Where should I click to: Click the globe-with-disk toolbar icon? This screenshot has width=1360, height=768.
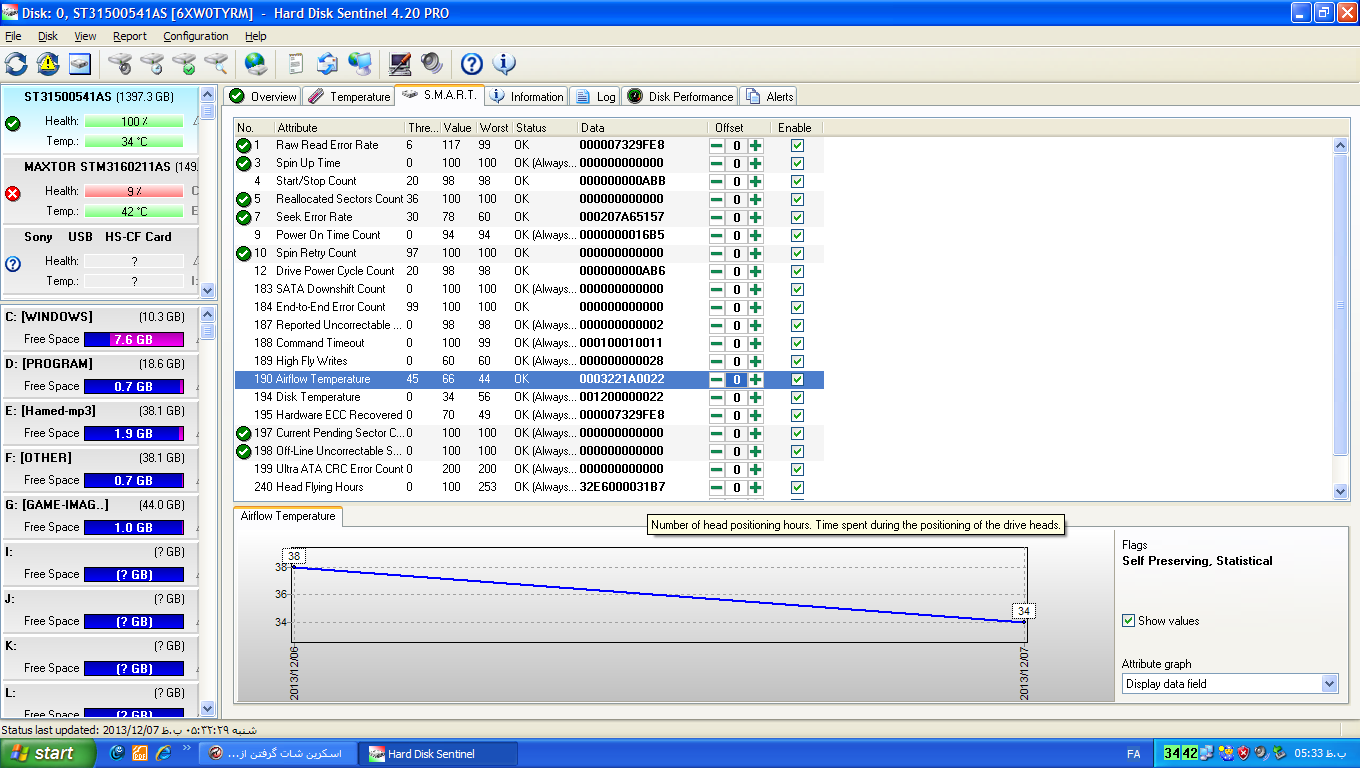(256, 64)
